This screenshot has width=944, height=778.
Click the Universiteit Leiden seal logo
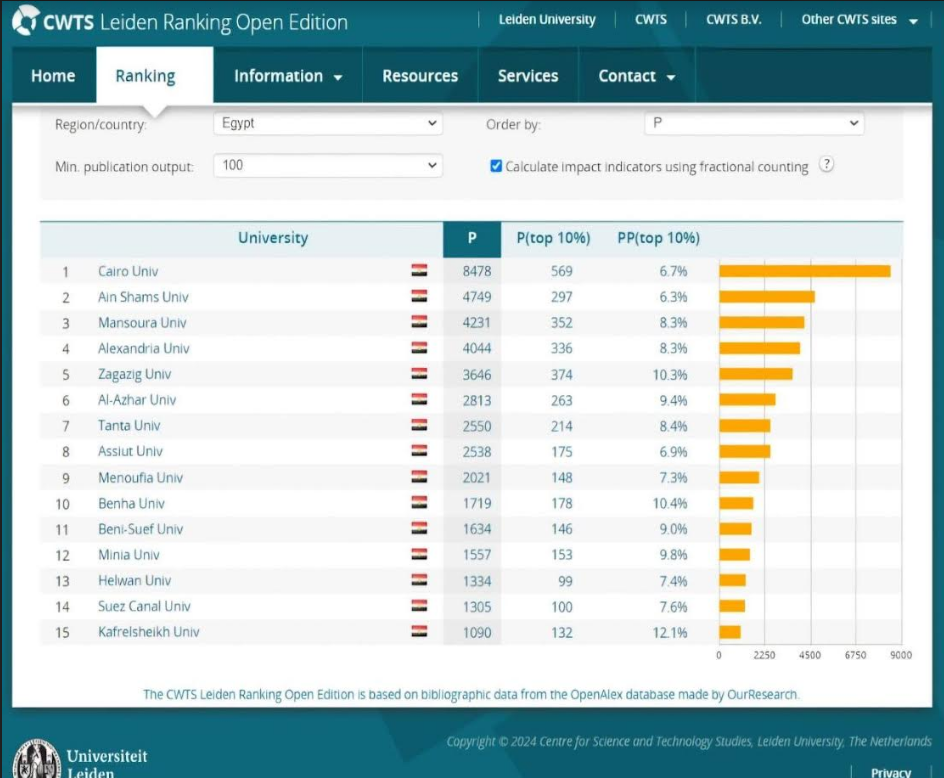tap(36, 759)
